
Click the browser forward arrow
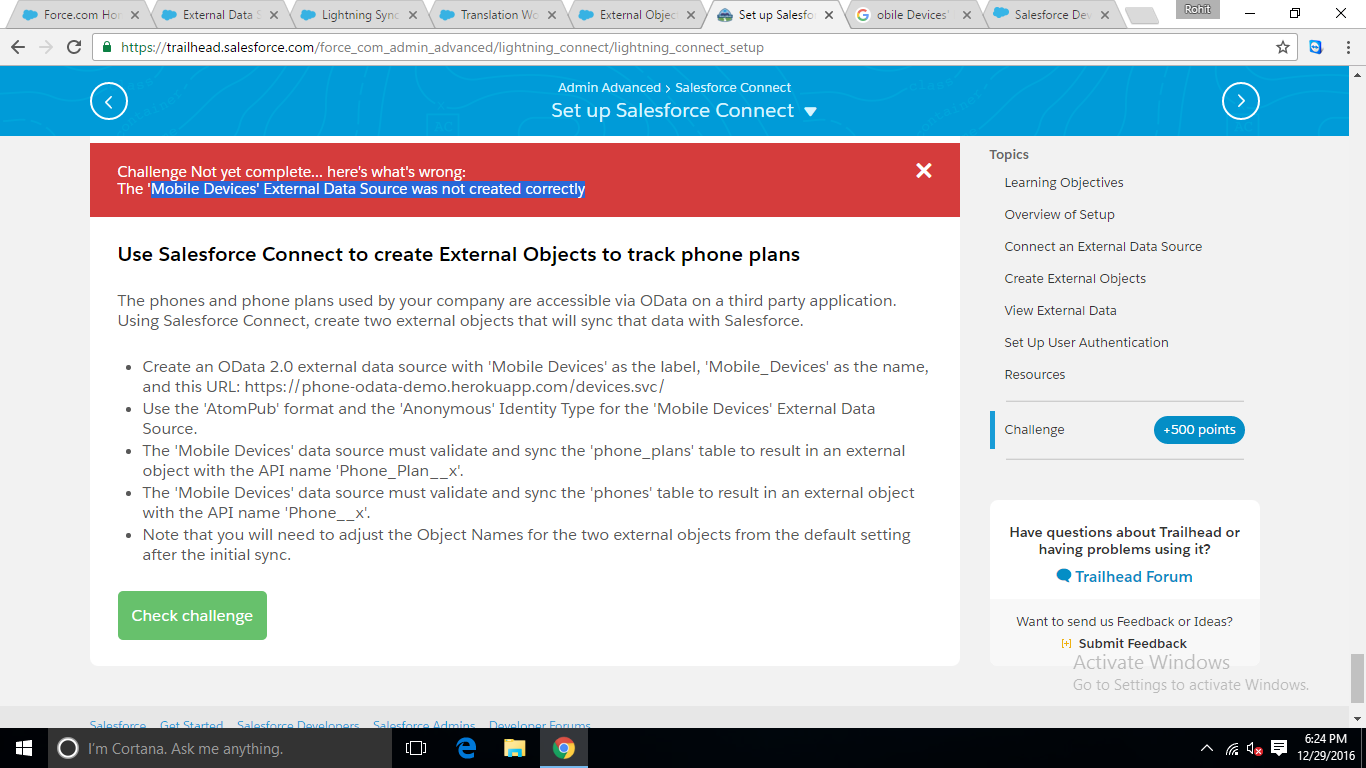[x=46, y=47]
